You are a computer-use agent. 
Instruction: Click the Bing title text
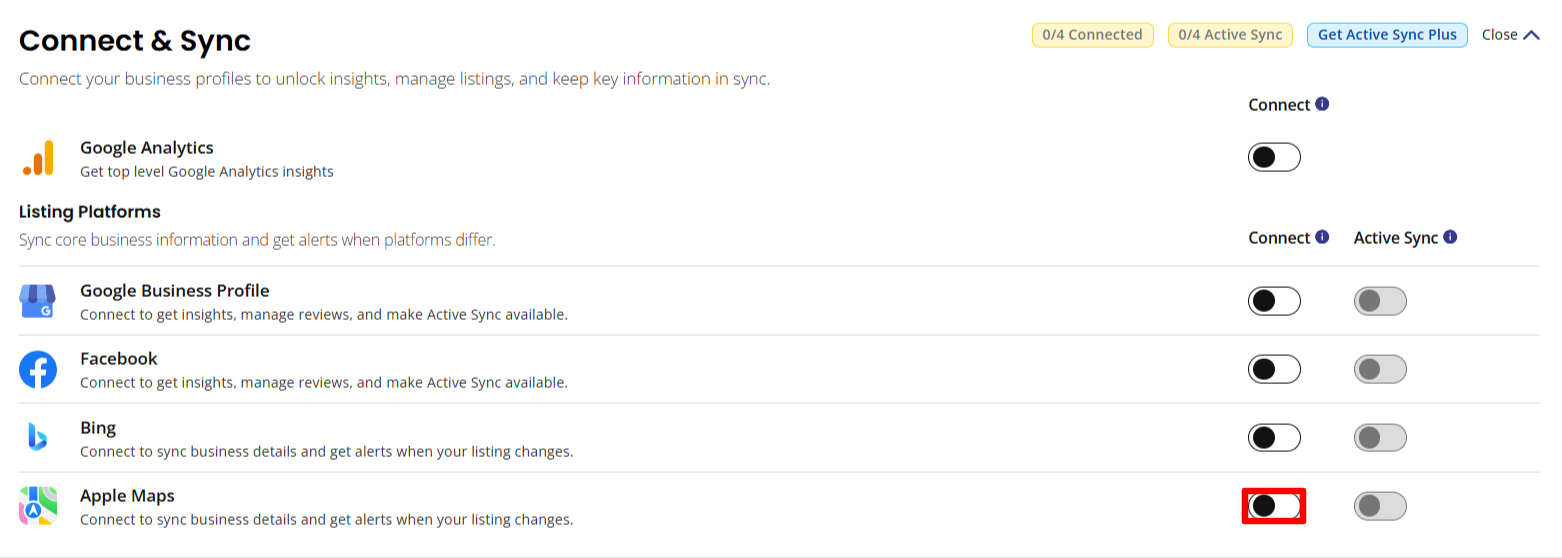click(x=98, y=428)
